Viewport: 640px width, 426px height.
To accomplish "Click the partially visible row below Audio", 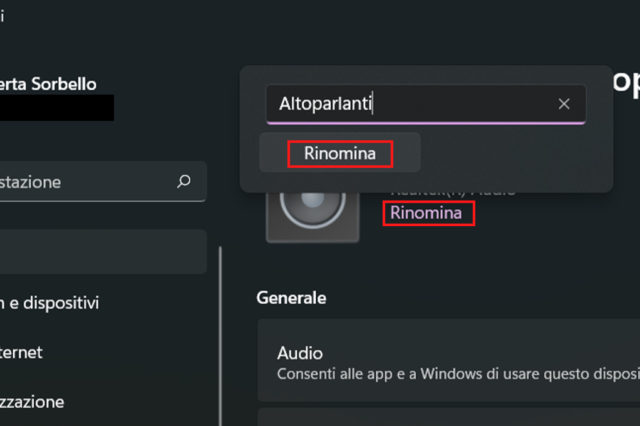I will (x=450, y=416).
